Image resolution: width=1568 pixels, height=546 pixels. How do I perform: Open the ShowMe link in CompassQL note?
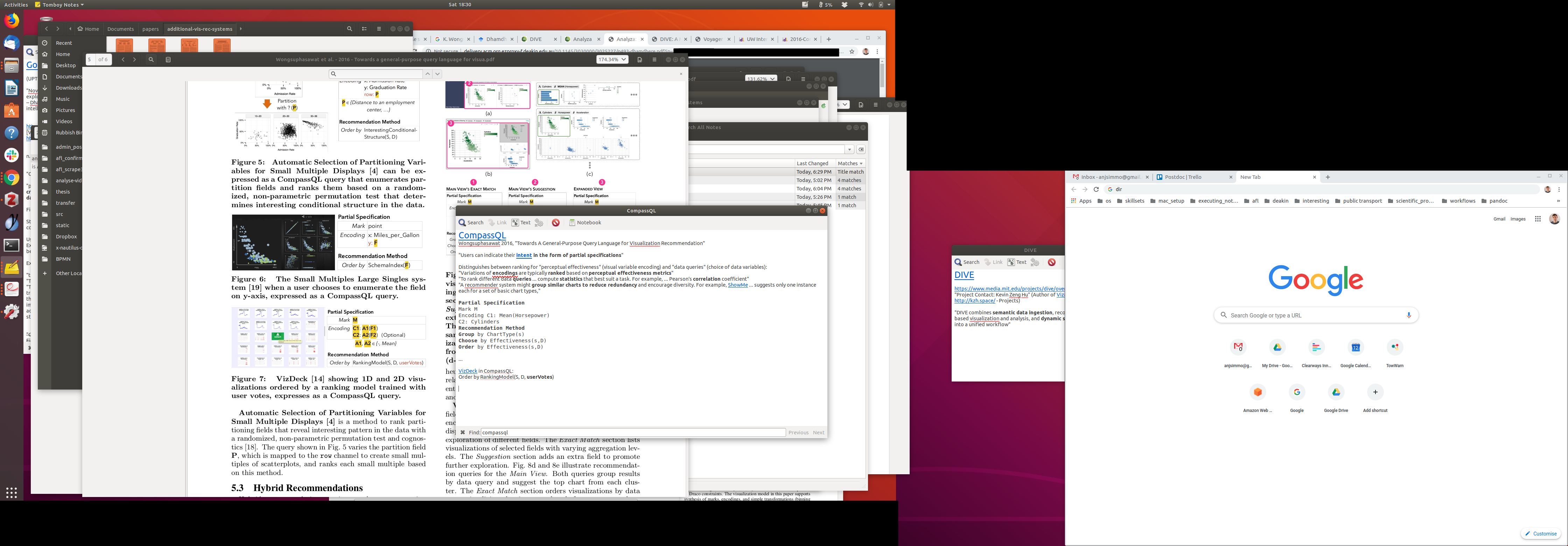click(737, 285)
